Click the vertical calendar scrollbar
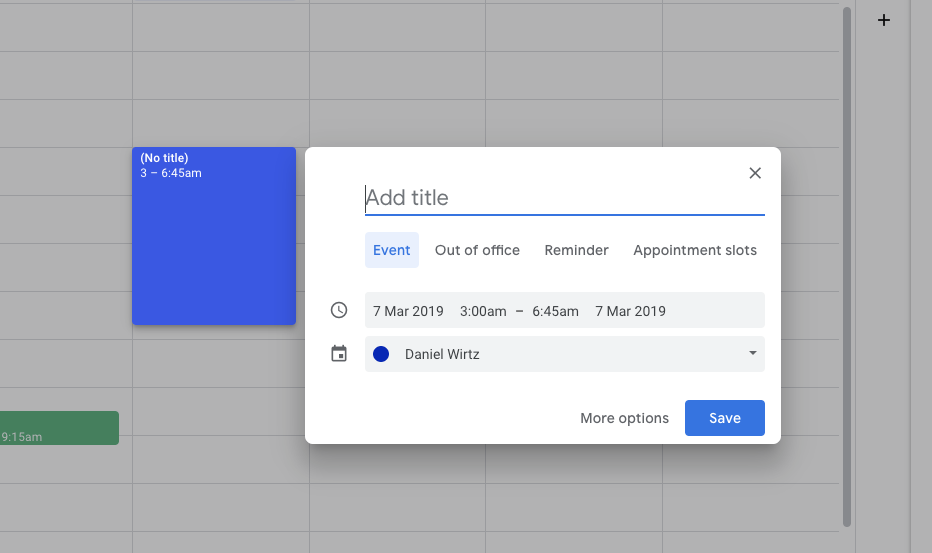This screenshot has width=932, height=553. 847,266
